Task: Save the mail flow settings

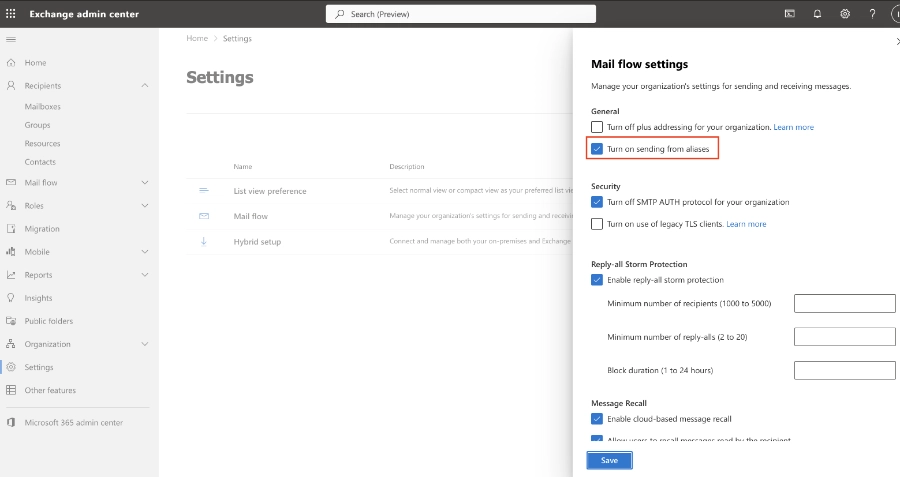Action: [609, 460]
